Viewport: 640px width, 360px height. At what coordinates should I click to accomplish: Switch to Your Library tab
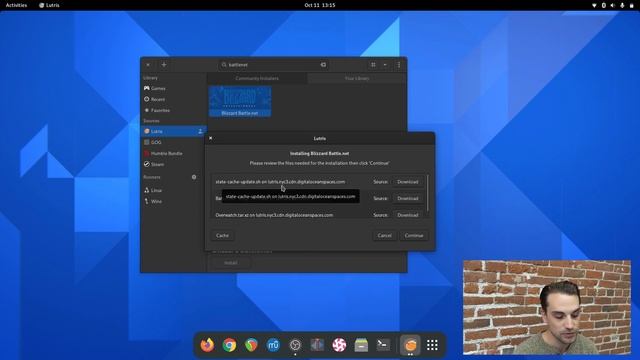(x=357, y=78)
